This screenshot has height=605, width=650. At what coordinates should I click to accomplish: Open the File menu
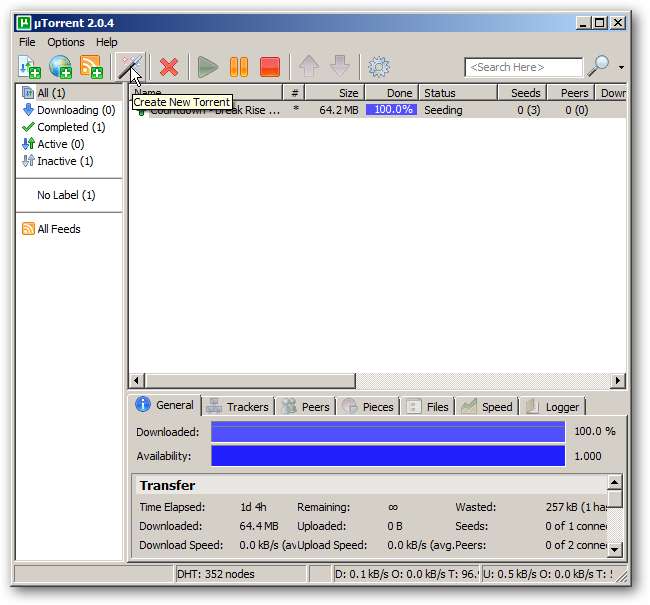pos(27,42)
